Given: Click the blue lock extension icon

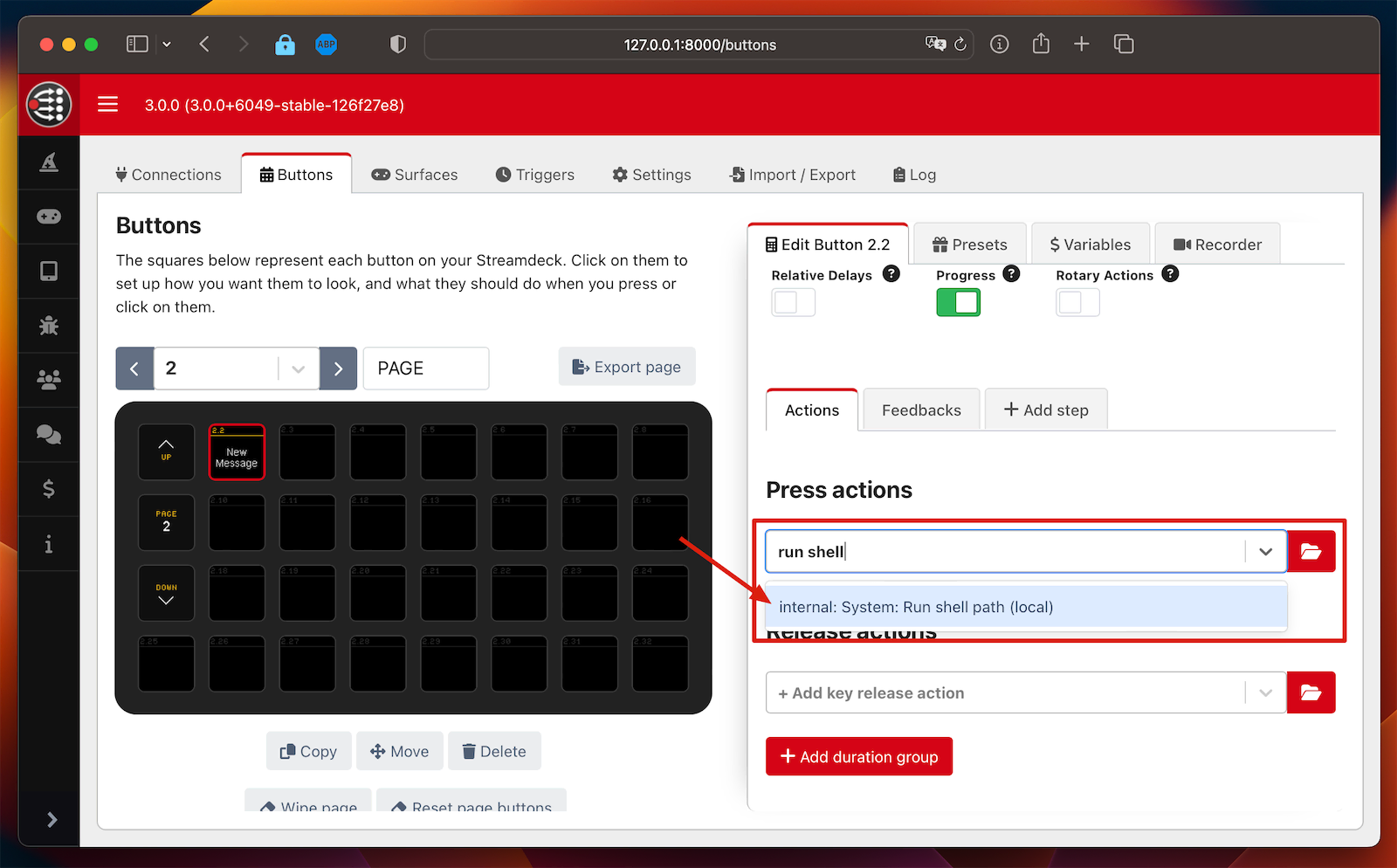Looking at the screenshot, I should tap(285, 44).
